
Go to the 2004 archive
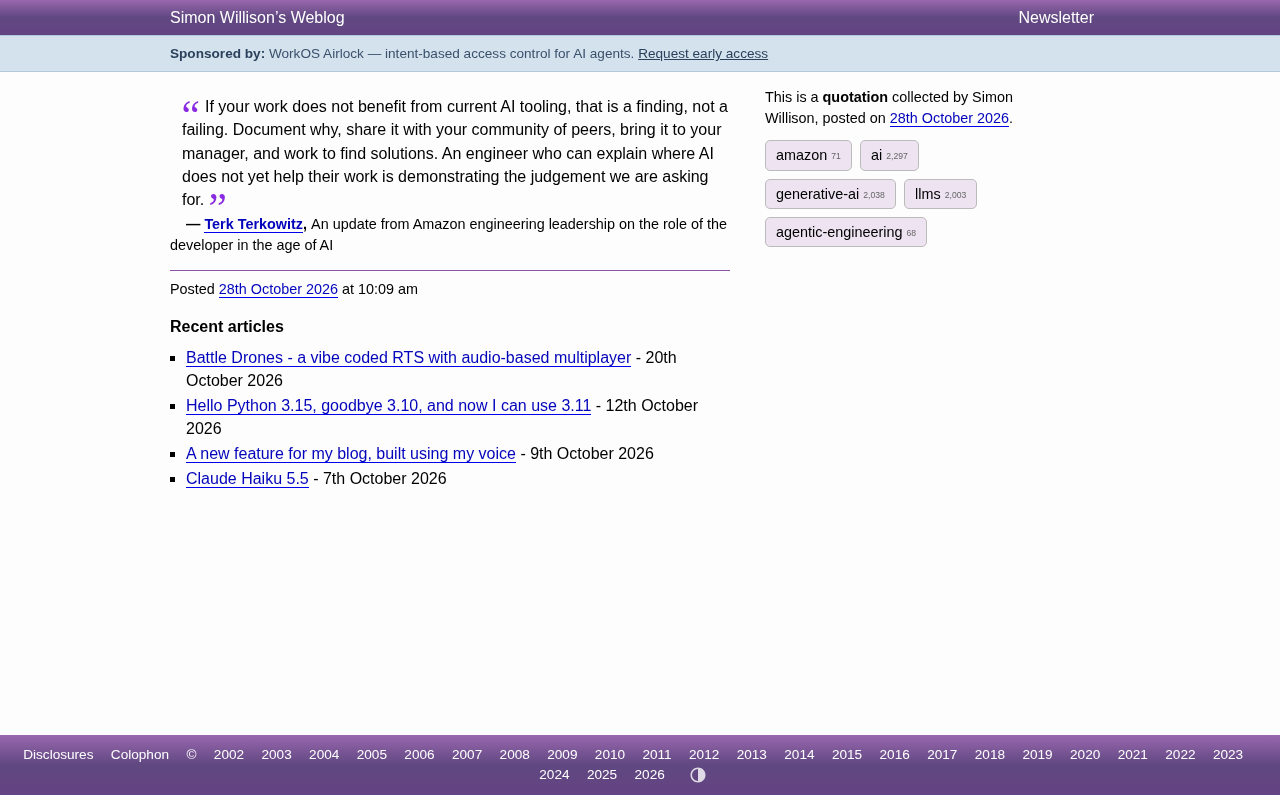pos(324,755)
